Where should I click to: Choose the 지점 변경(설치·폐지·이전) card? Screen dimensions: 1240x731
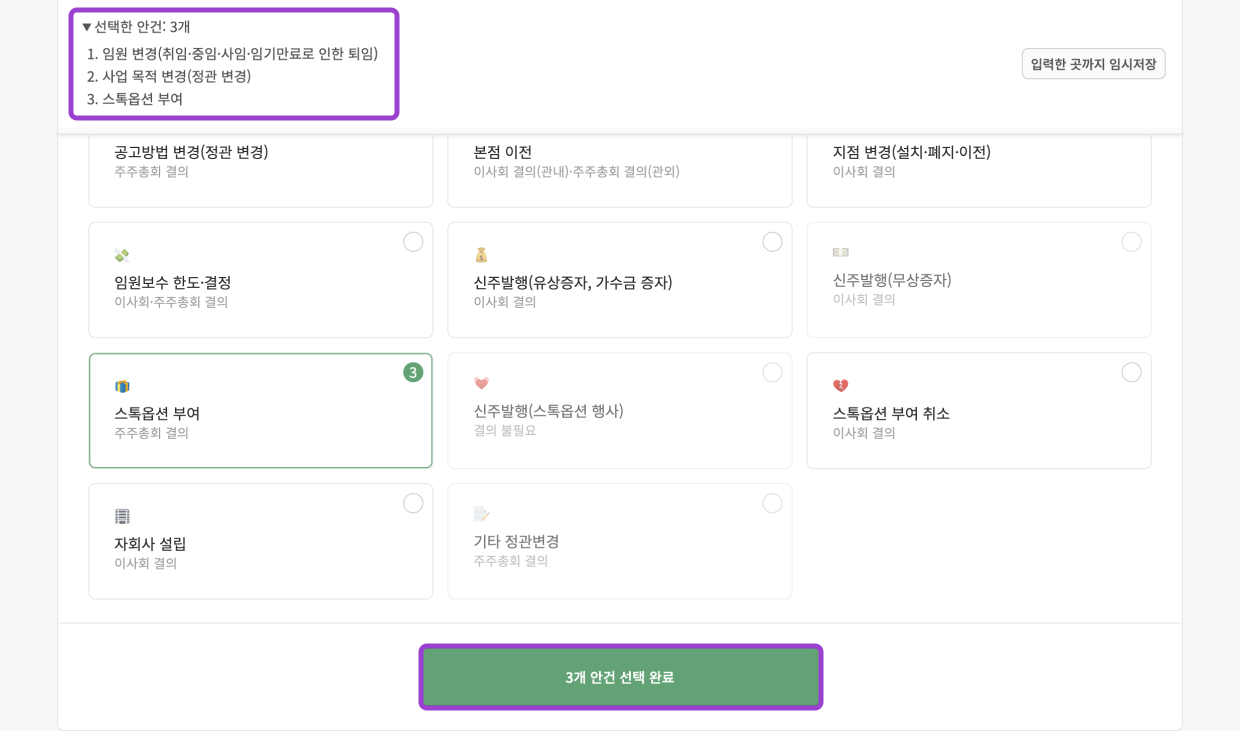click(x=978, y=168)
